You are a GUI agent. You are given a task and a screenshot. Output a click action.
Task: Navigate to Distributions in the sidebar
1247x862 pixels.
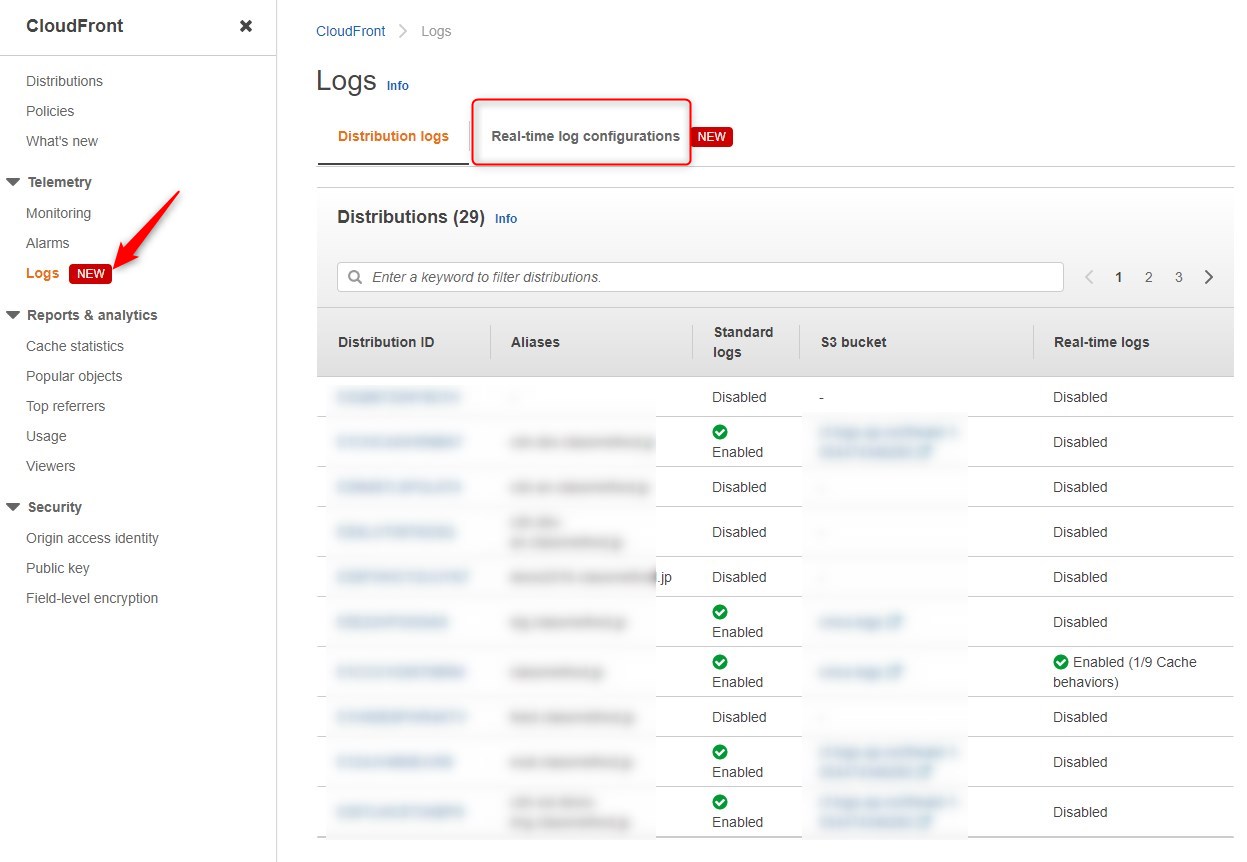64,81
